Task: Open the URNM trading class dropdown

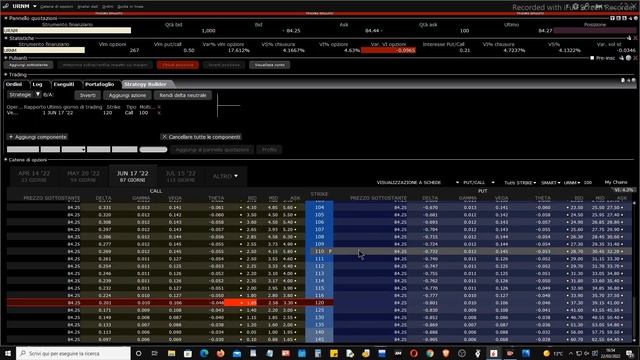Action: point(572,182)
